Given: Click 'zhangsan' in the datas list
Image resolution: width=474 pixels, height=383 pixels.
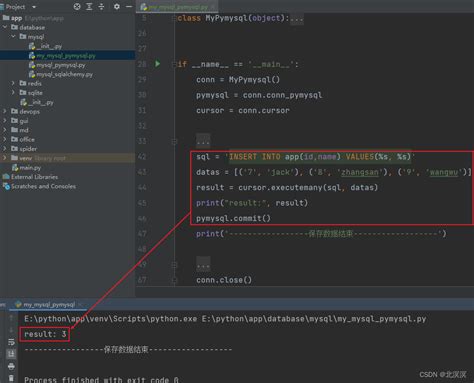Looking at the screenshot, I should [x=360, y=172].
